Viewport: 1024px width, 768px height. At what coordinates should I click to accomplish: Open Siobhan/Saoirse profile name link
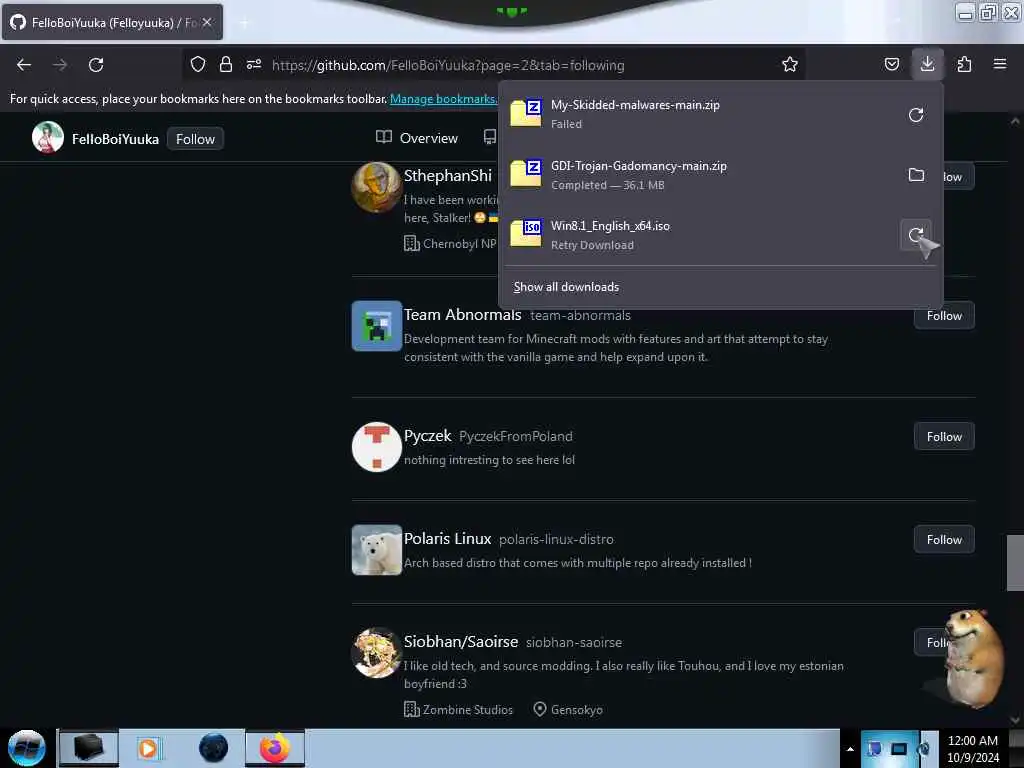460,642
